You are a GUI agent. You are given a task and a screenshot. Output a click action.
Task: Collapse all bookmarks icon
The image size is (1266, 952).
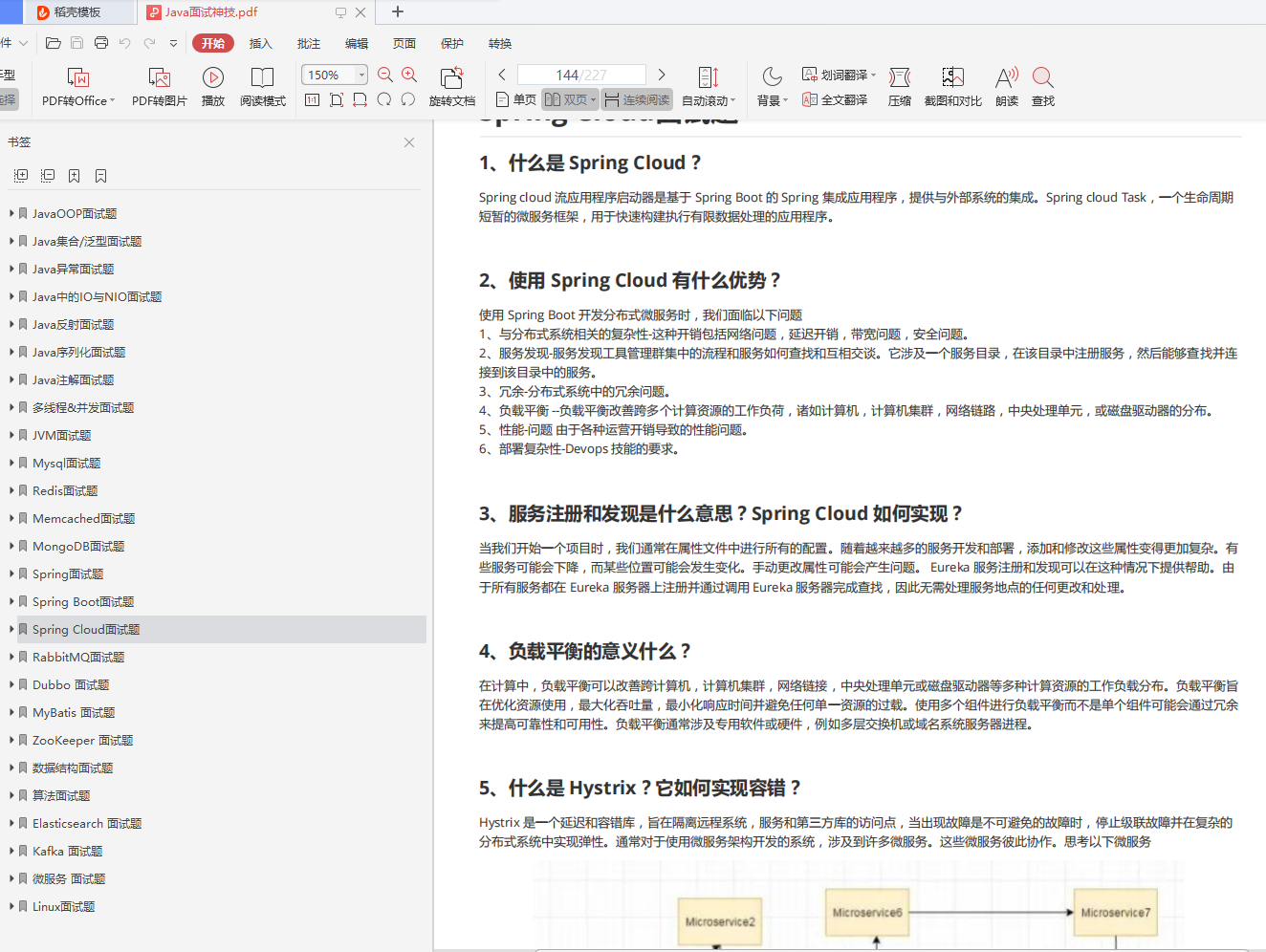click(48, 175)
